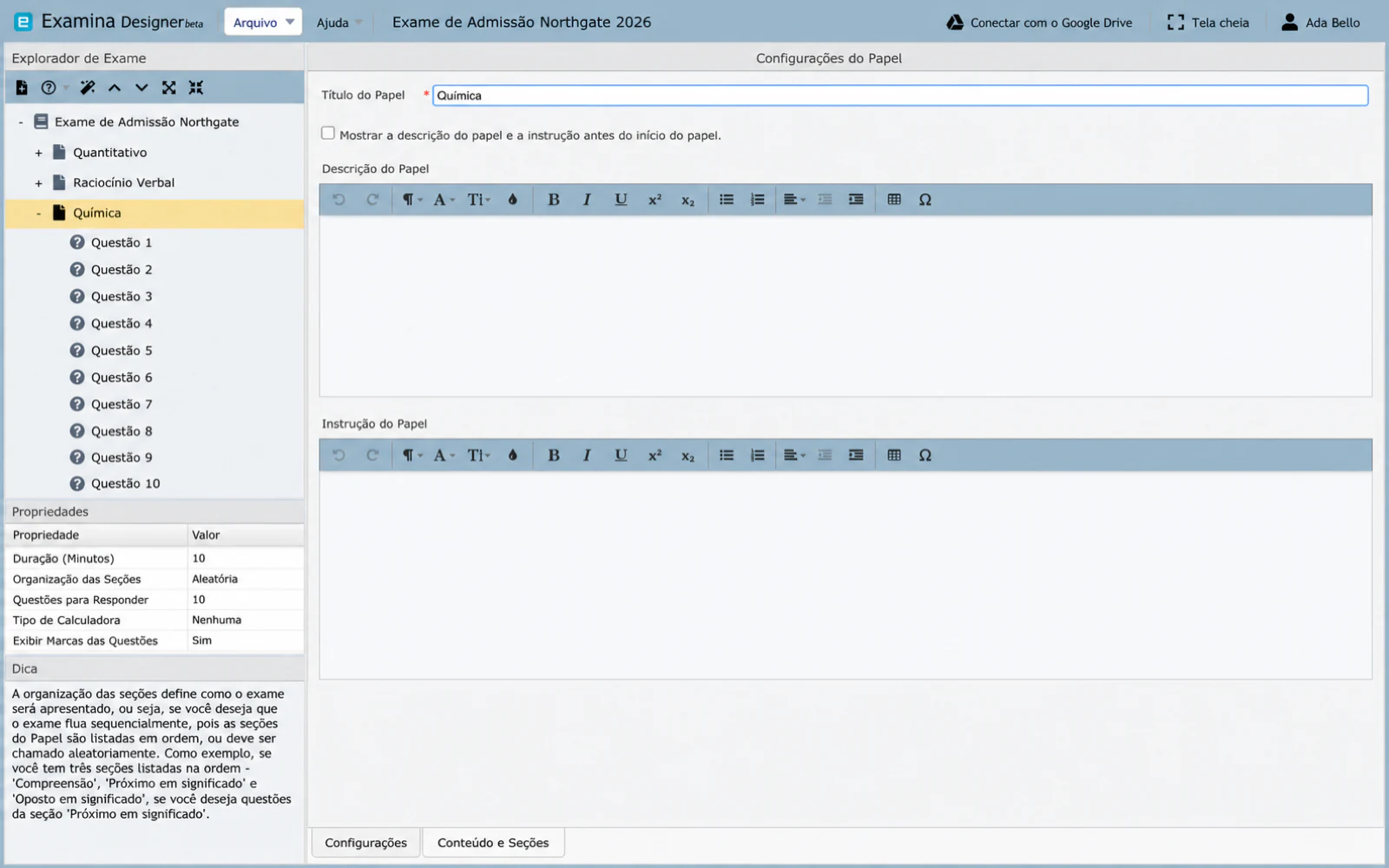Toggle italic in Descrição do Papel editor

[587, 200]
